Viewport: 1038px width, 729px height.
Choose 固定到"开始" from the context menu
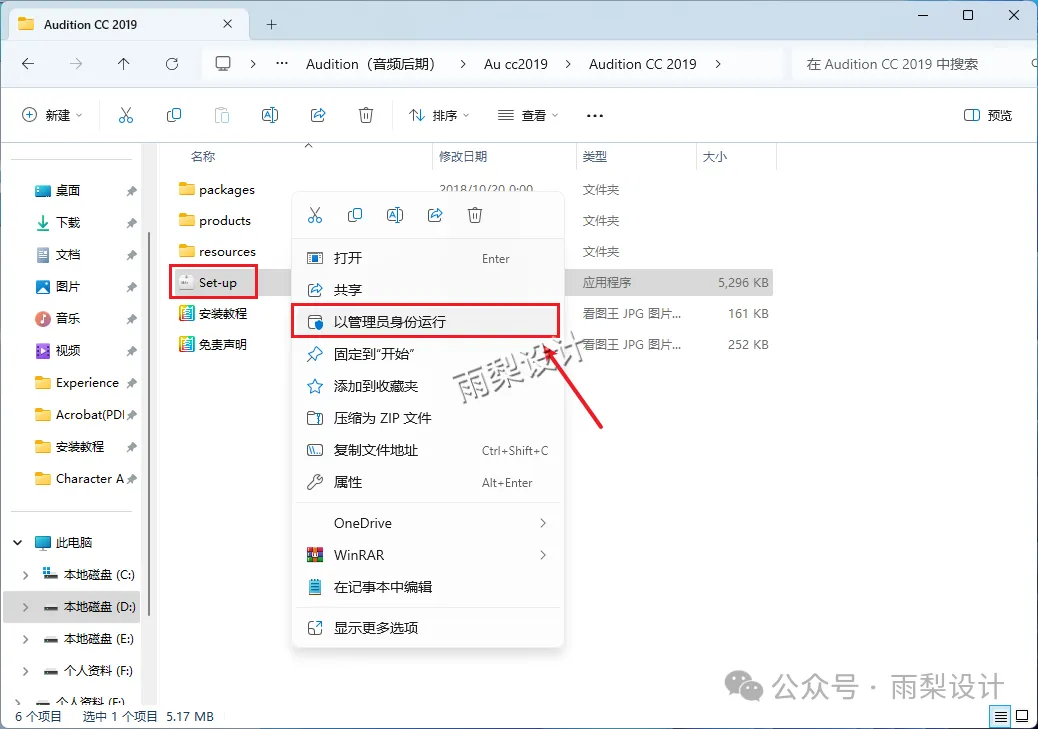click(x=428, y=354)
